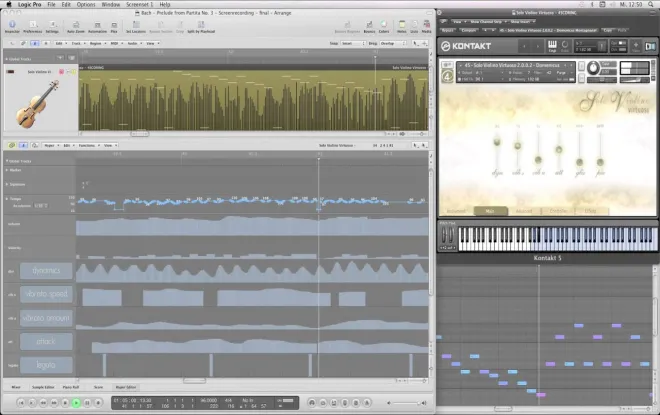Toggle catch button in Hyper Editor toolbar
The height and width of the screenshot is (415, 660).
coord(23,145)
